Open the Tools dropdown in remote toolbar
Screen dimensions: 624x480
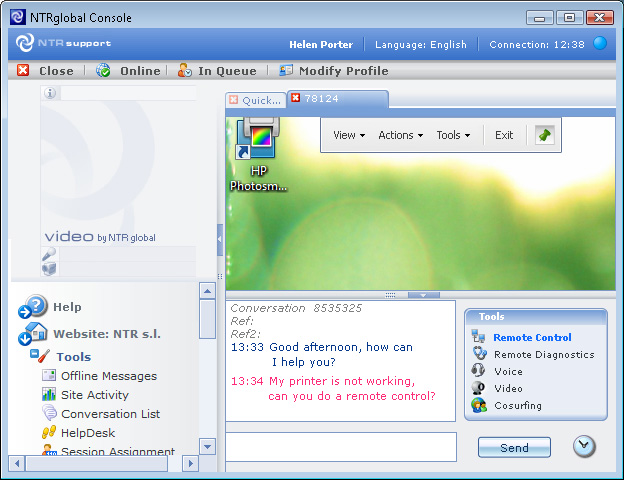(x=453, y=135)
